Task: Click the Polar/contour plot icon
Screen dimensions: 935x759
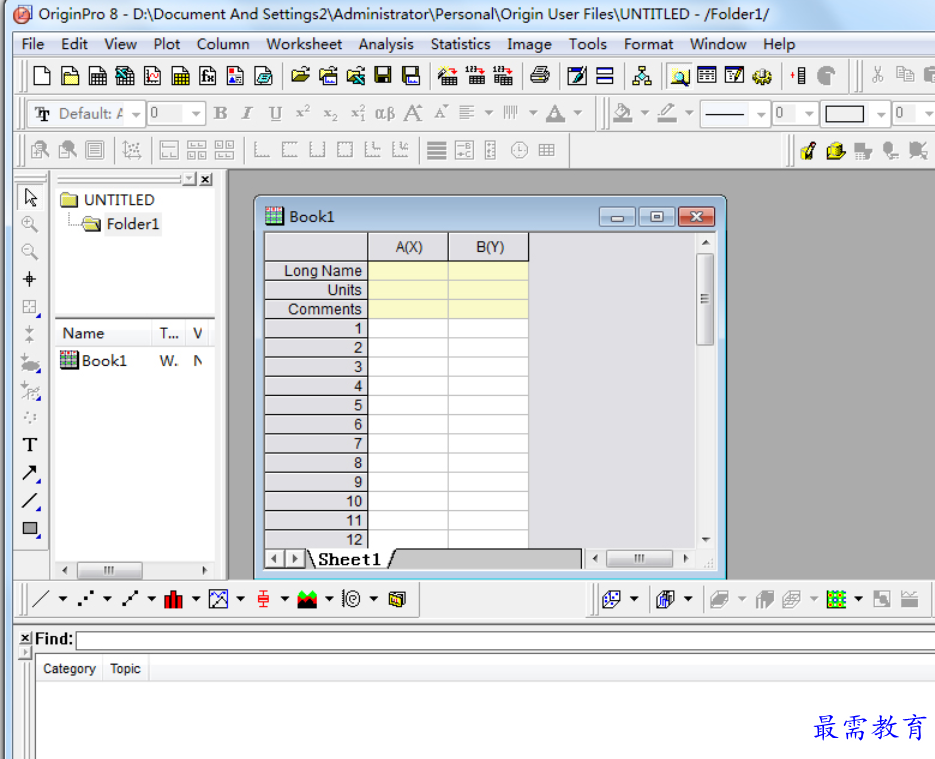Action: (351, 599)
